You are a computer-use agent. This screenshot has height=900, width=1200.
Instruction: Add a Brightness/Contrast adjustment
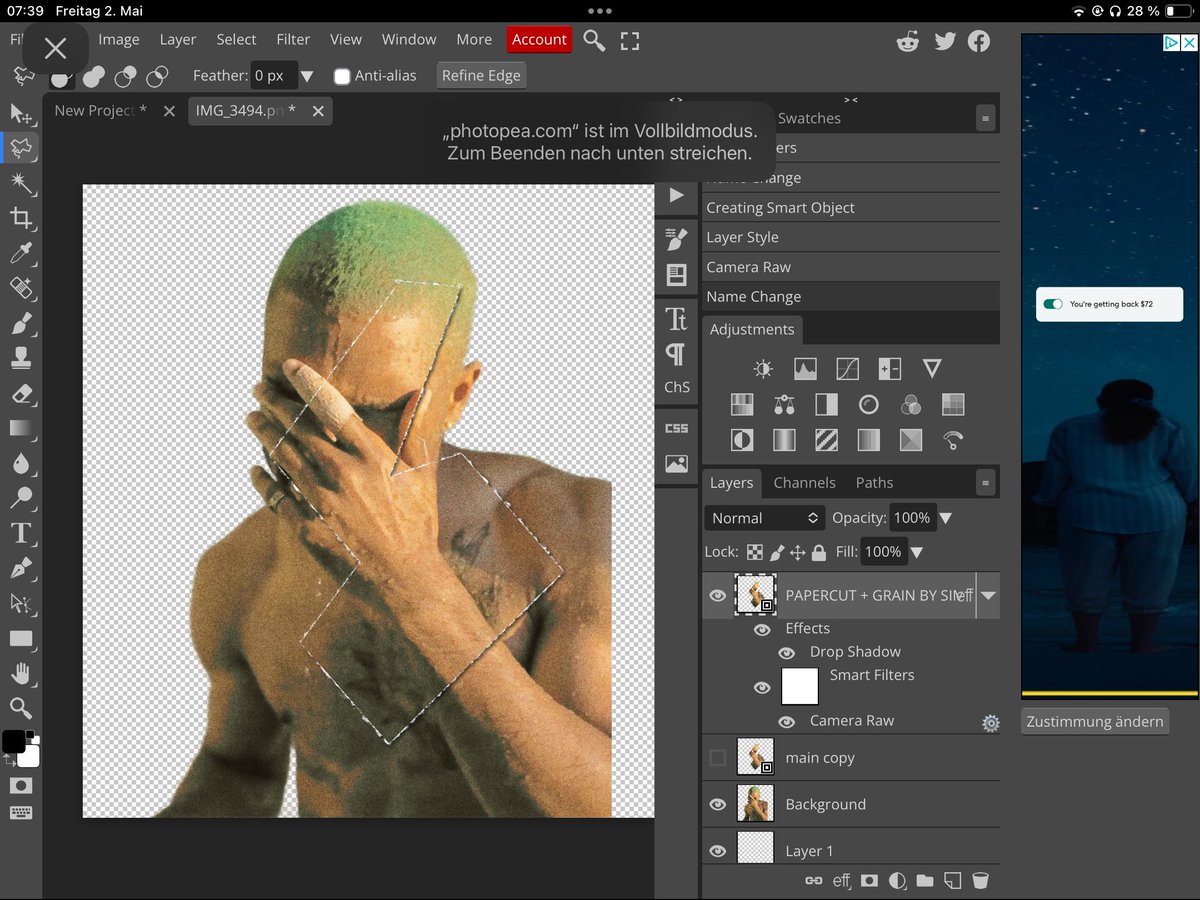763,369
